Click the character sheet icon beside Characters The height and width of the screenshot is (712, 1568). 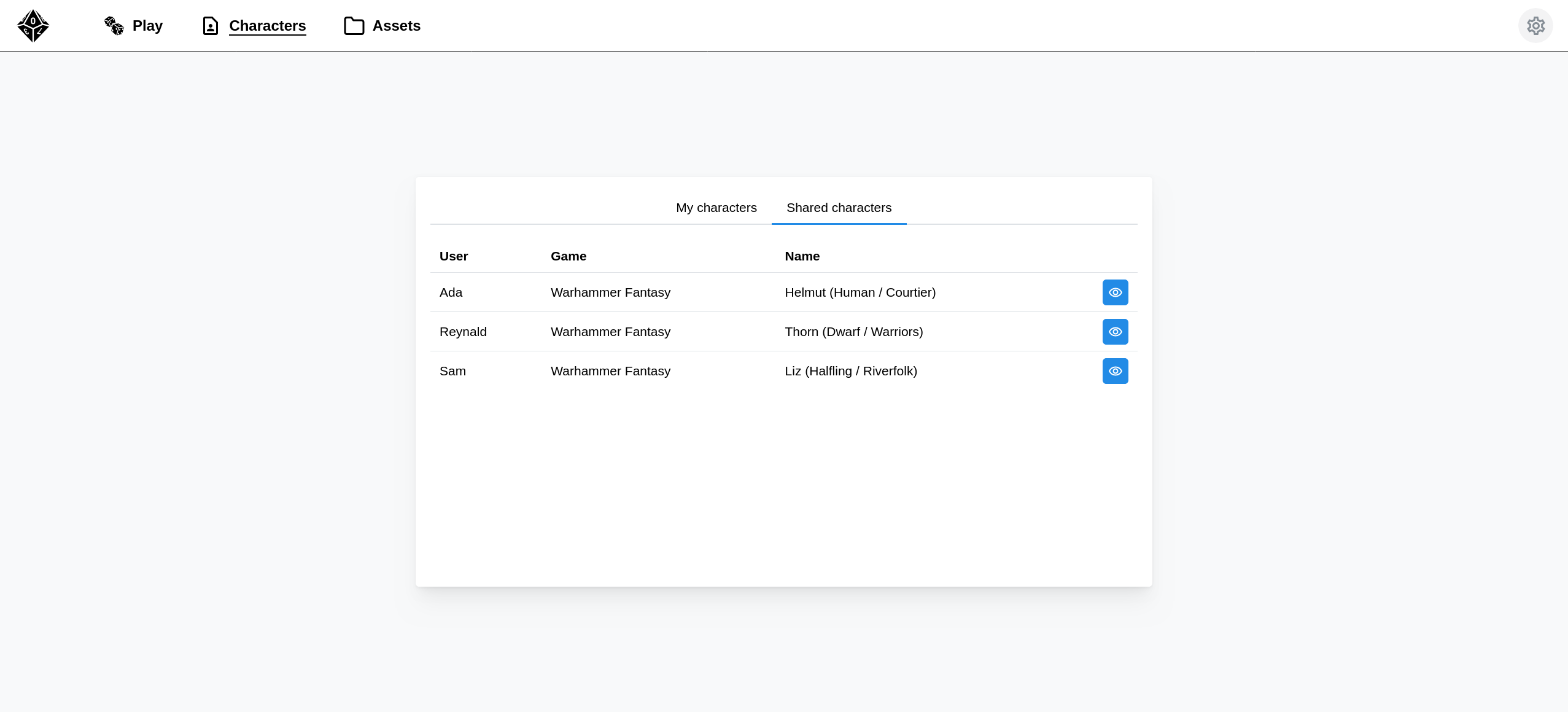pyautogui.click(x=211, y=26)
